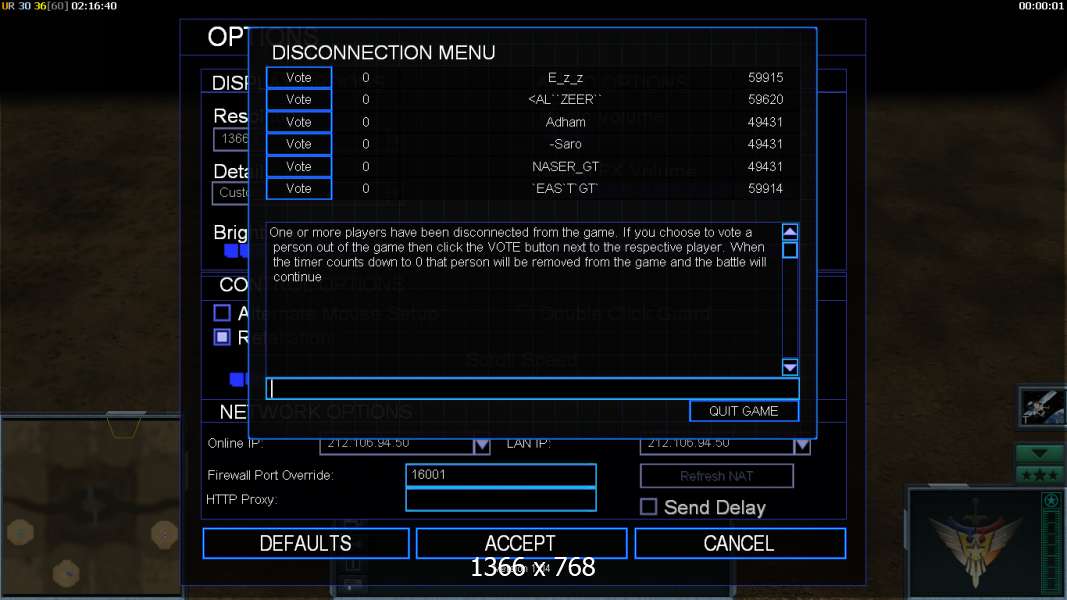Viewport: 1067px width, 600px height.
Task: Quit the game from disconnection menu
Action: coord(744,411)
